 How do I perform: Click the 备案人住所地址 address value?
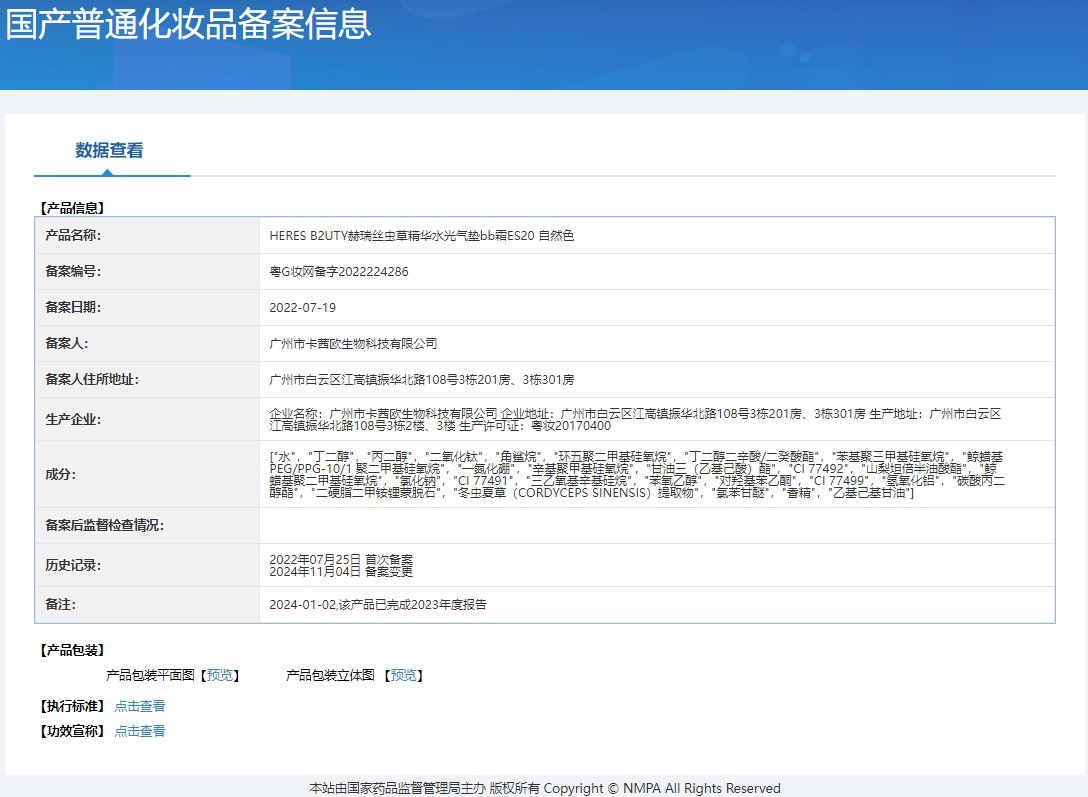tap(422, 380)
